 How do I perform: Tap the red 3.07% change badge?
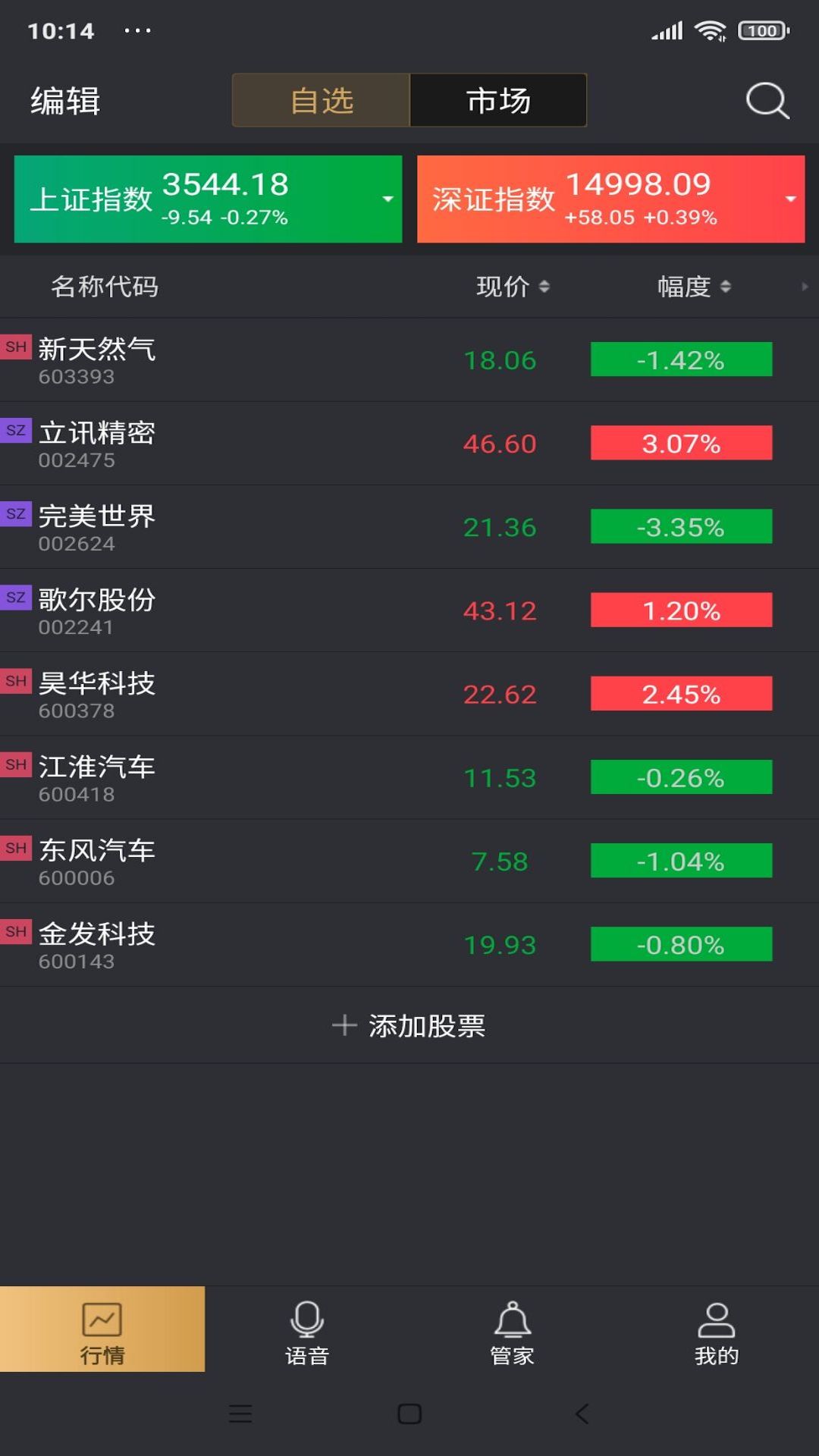(681, 443)
